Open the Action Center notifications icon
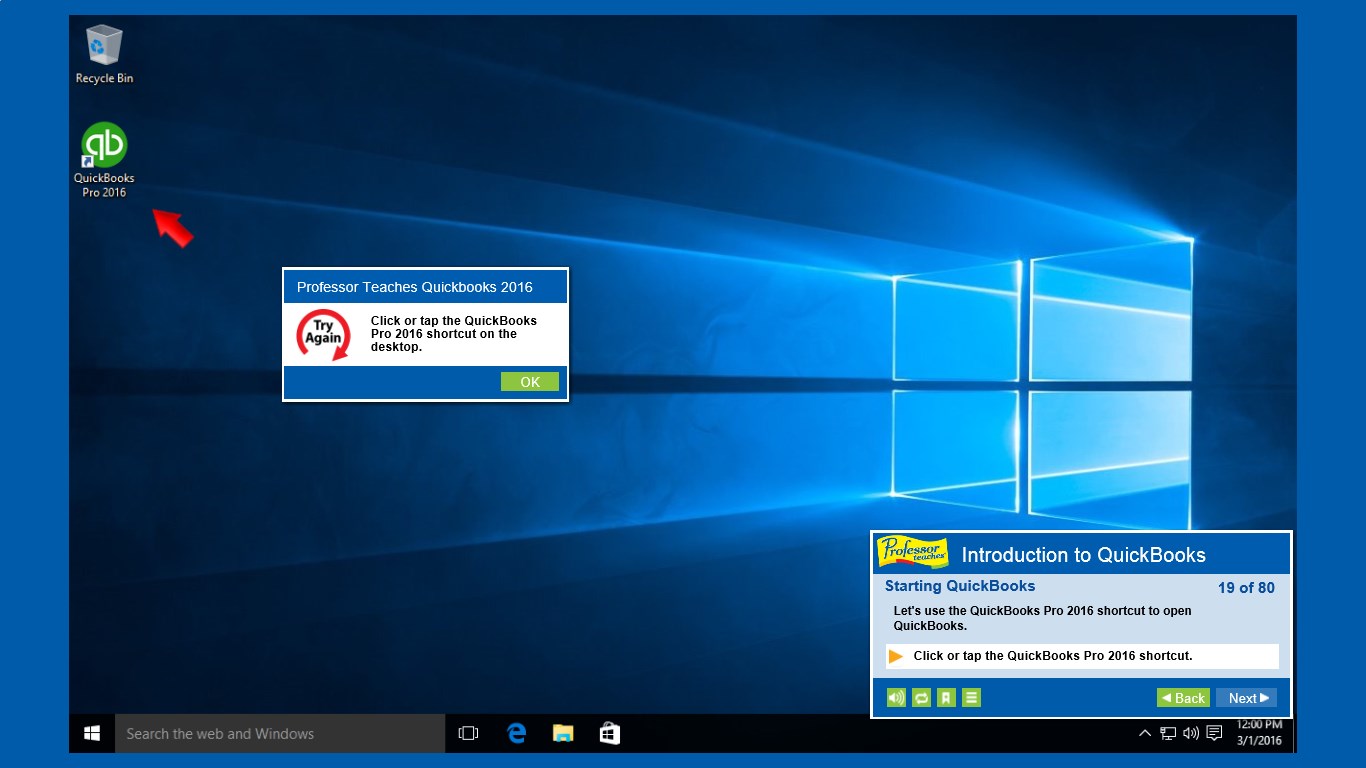Viewport: 1366px width, 768px height. [x=1215, y=733]
